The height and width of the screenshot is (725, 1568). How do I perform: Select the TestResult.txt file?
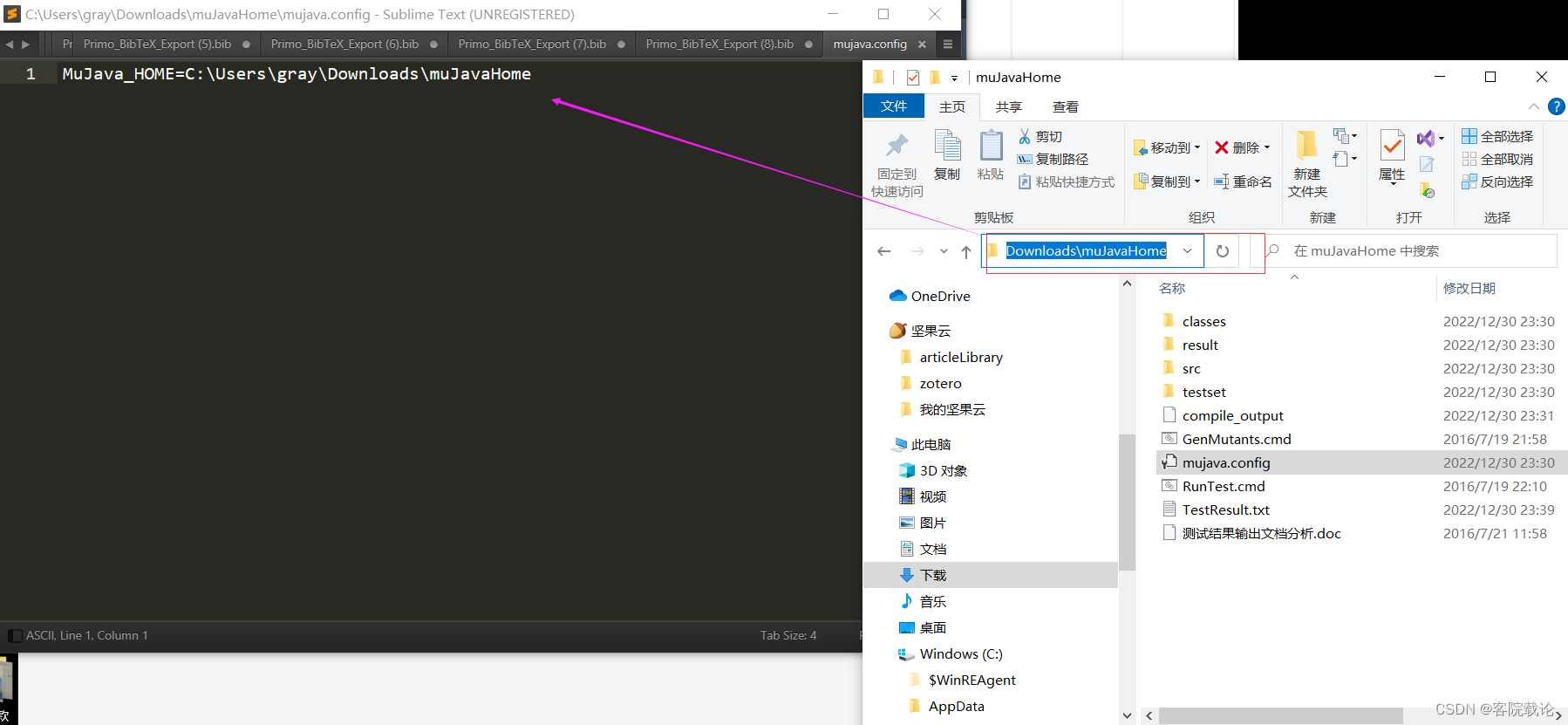pyautogui.click(x=1226, y=510)
